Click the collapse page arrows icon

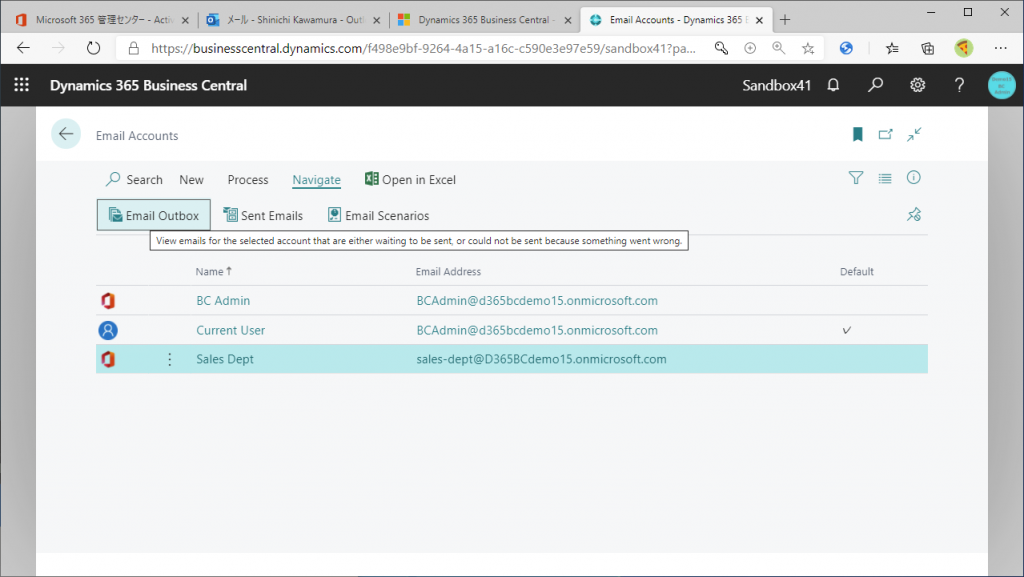coord(914,134)
